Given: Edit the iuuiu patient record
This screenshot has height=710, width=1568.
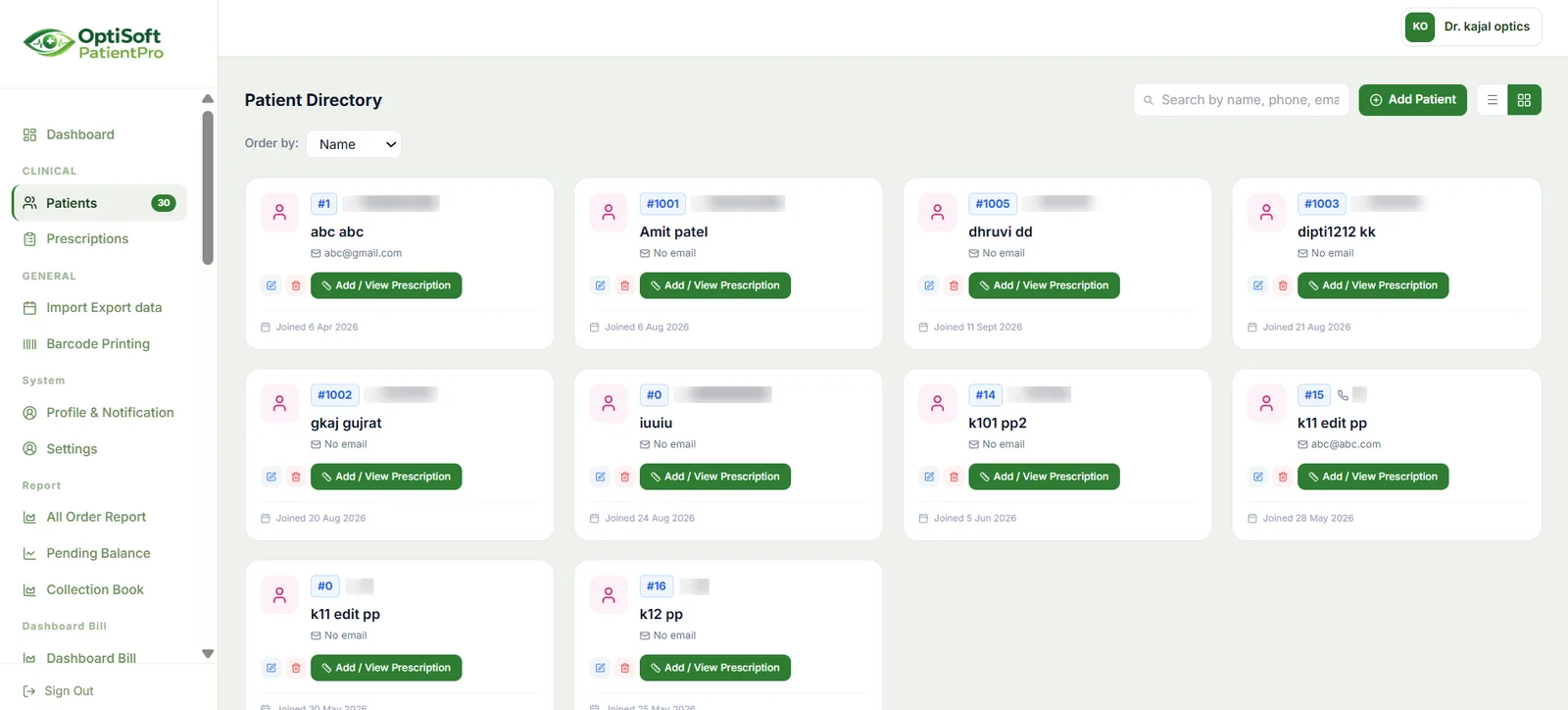Looking at the screenshot, I should coord(601,477).
